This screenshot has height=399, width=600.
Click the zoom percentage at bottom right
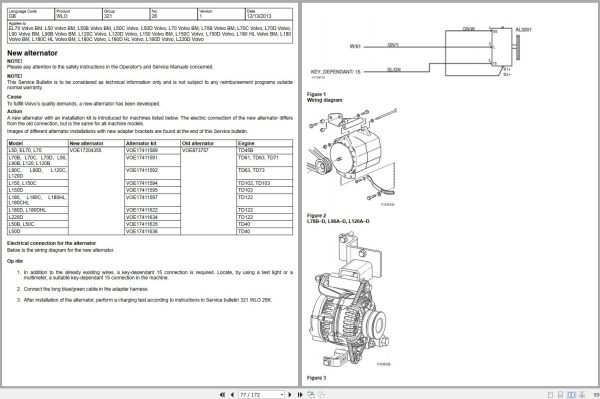(597, 394)
